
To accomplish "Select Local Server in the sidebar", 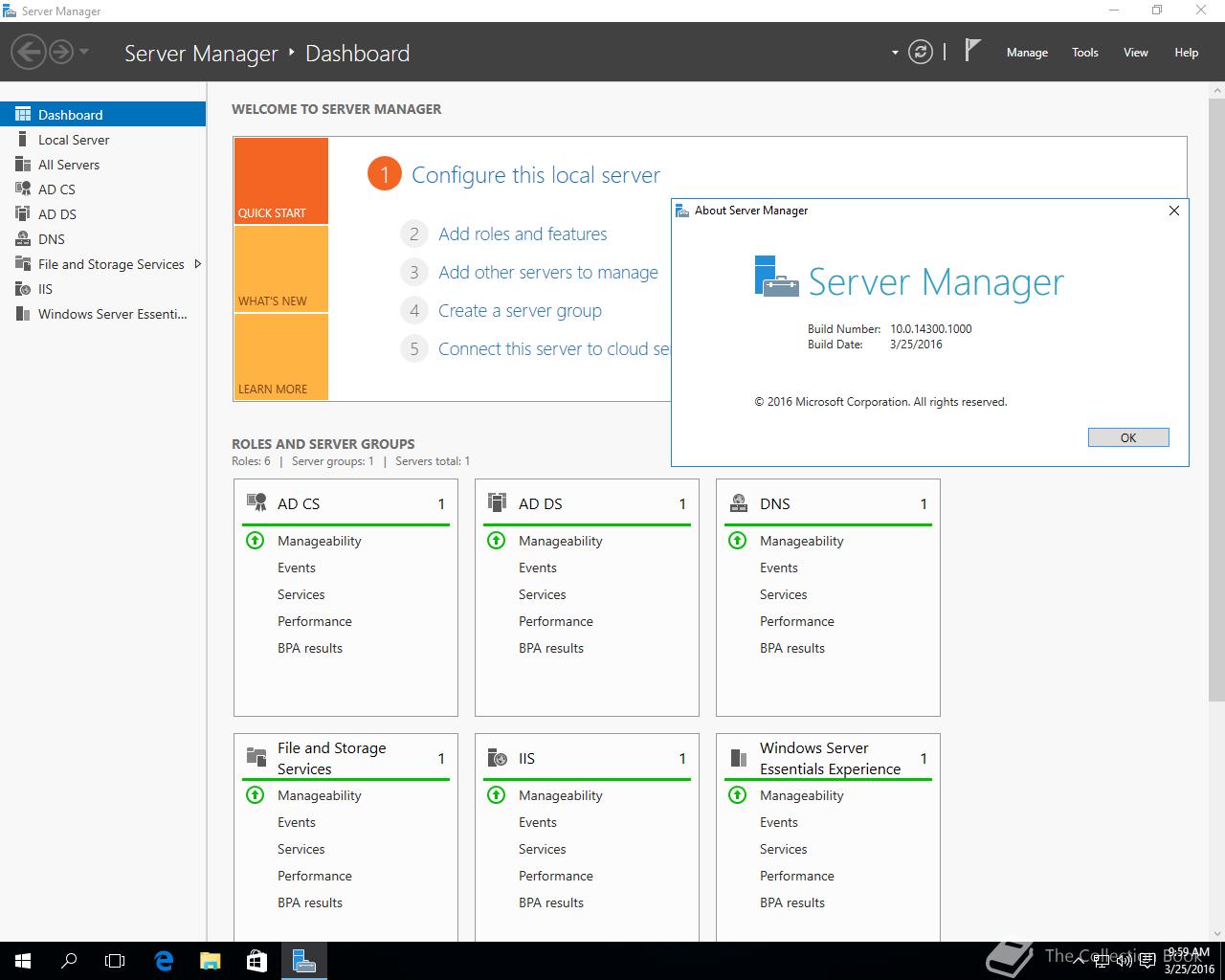I will [x=102, y=140].
